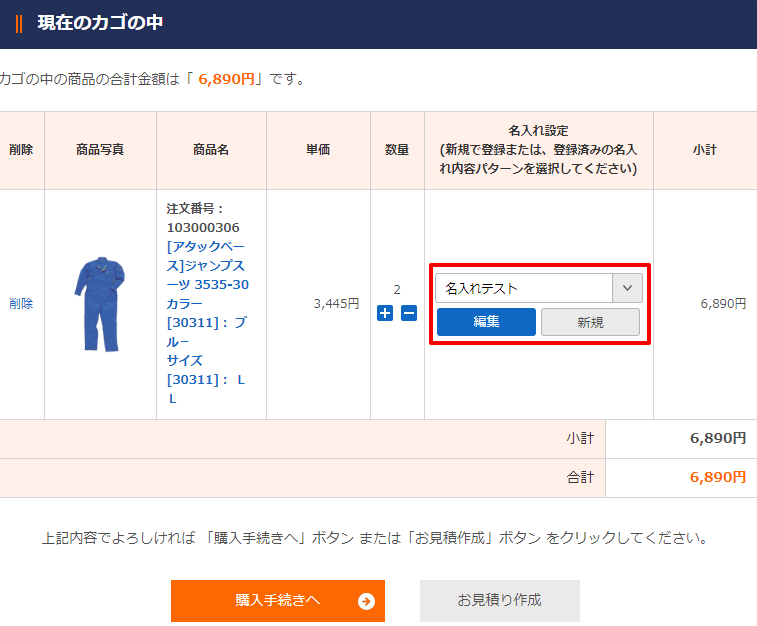757x626 pixels.
Task: Click the 数量 column header
Action: point(397,150)
